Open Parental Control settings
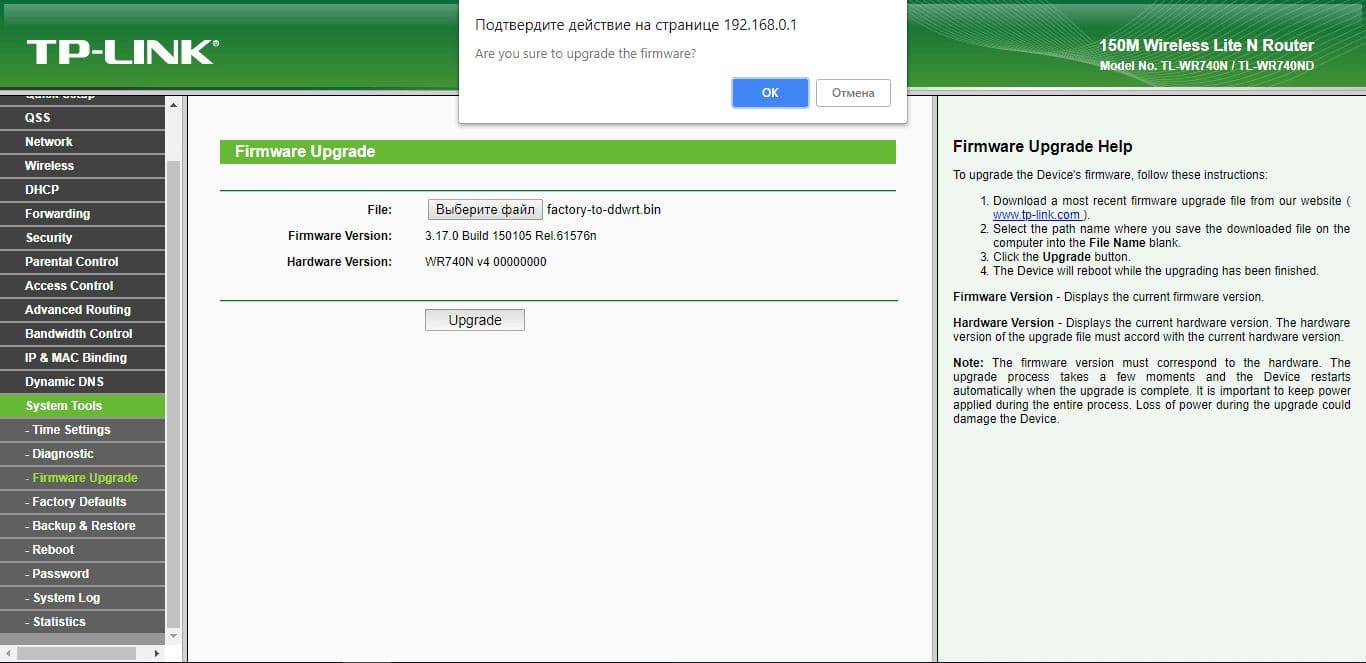This screenshot has height=663, width=1366. pos(82,262)
